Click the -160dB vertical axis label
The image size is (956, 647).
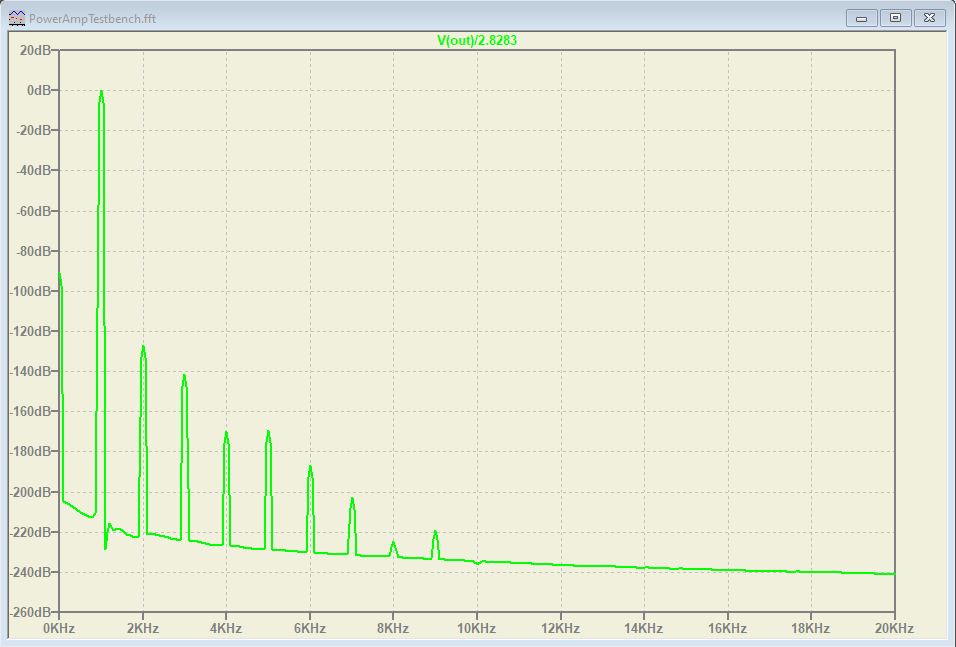[30, 412]
